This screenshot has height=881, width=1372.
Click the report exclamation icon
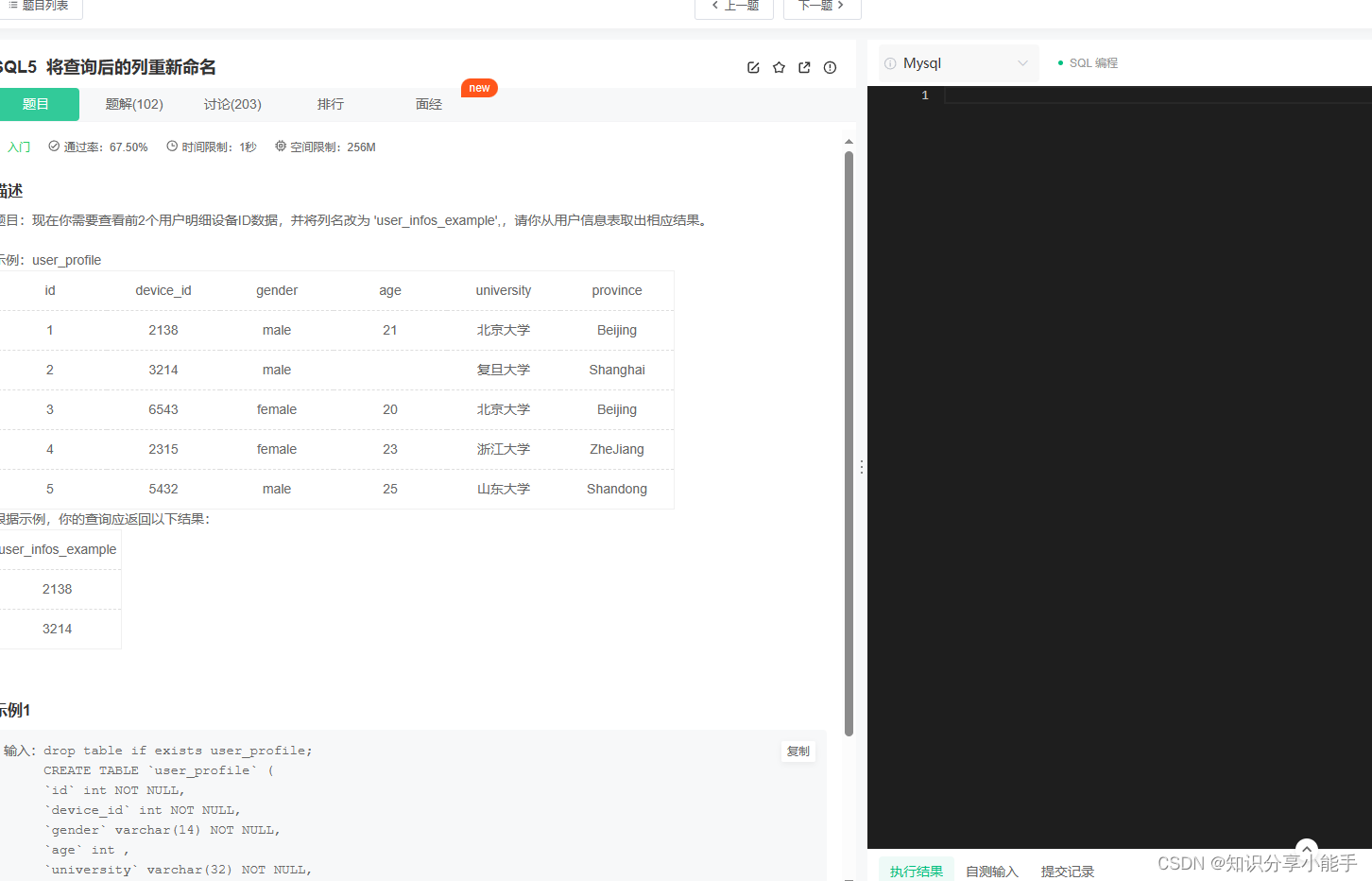point(830,67)
